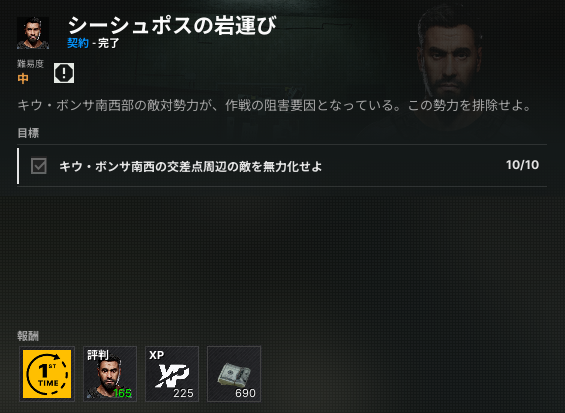Click the 完了 completed status text
Screen dimensions: 565x413
[108, 43]
